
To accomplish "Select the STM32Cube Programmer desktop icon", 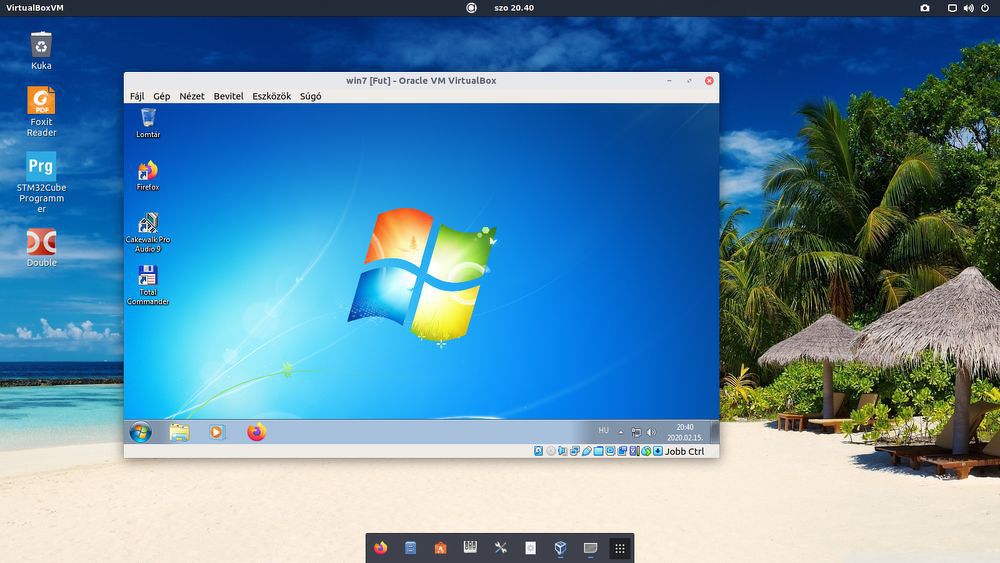I will 41,182.
